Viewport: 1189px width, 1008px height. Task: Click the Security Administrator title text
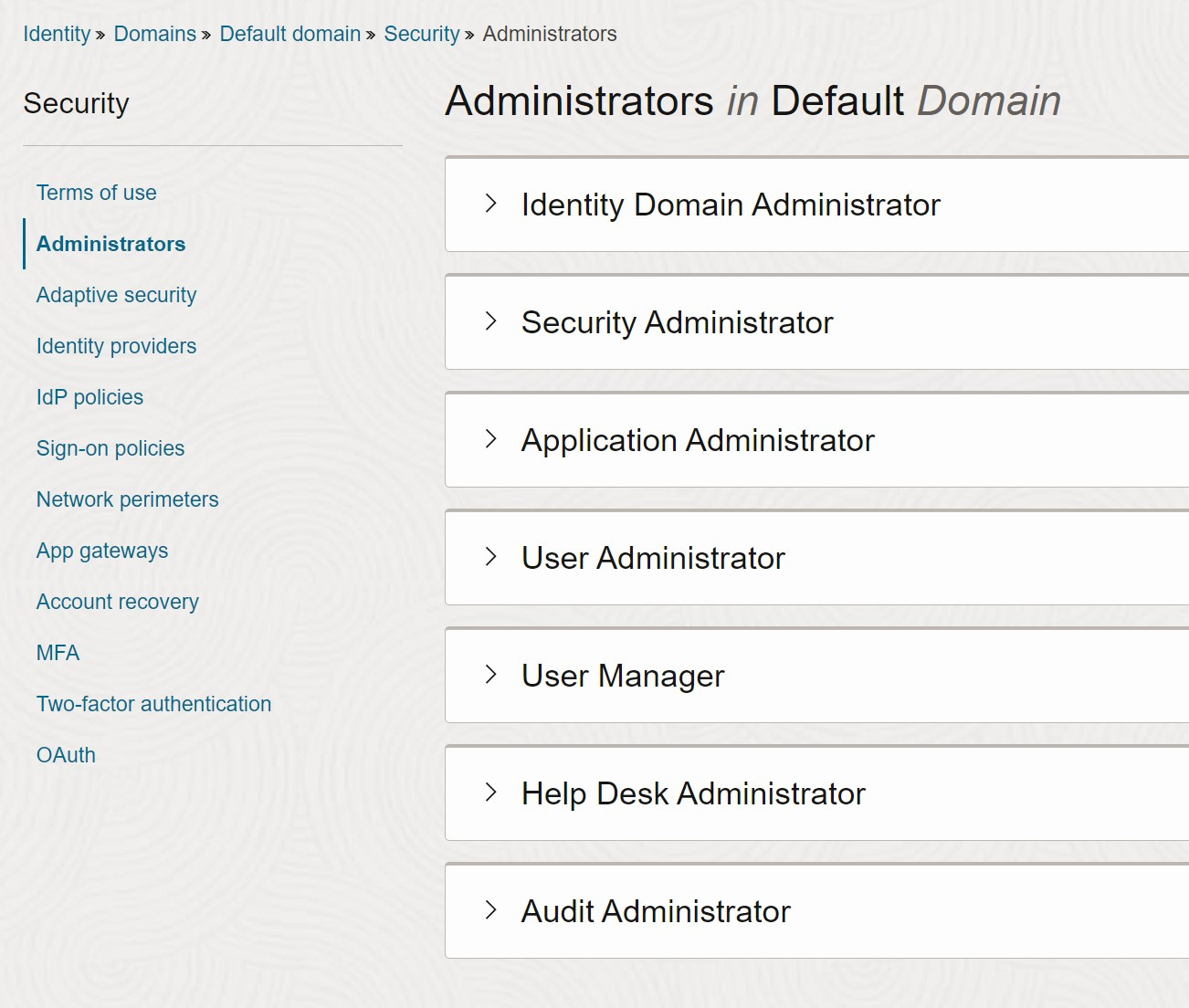[677, 322]
